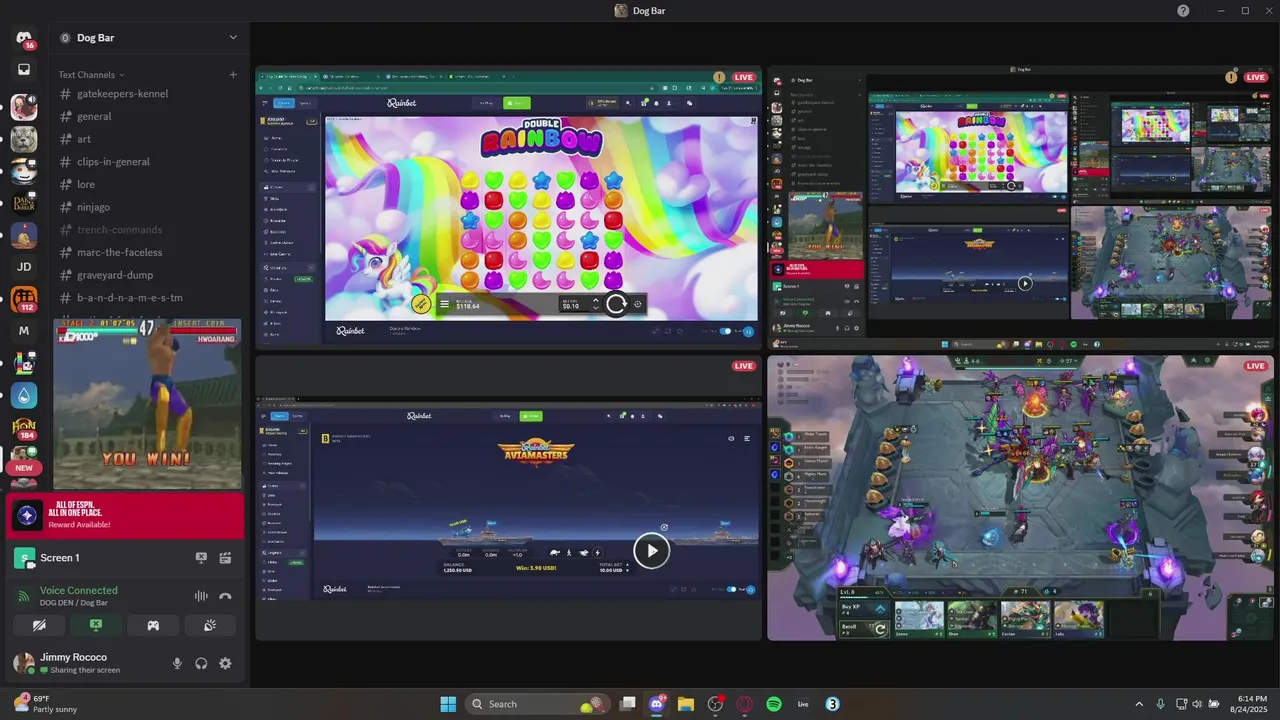Click the microphone icon in system tray
Viewport: 1280px width, 720px height.
pos(1160,704)
